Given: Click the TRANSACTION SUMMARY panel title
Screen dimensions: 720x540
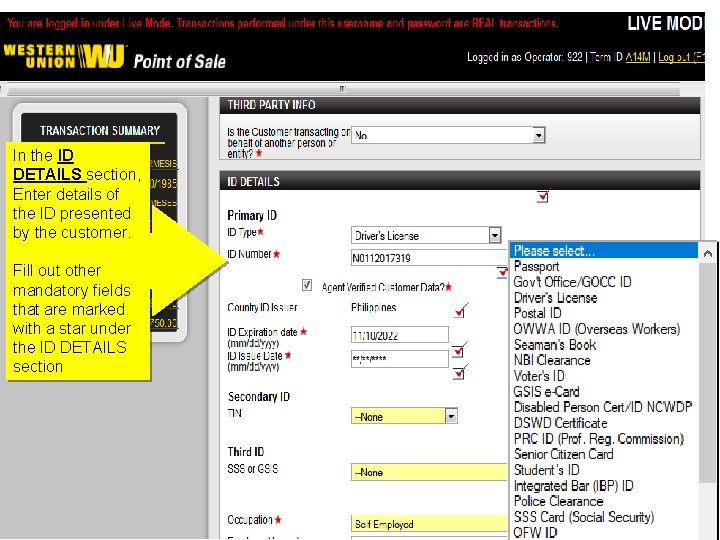Looking at the screenshot, I should (x=100, y=131).
